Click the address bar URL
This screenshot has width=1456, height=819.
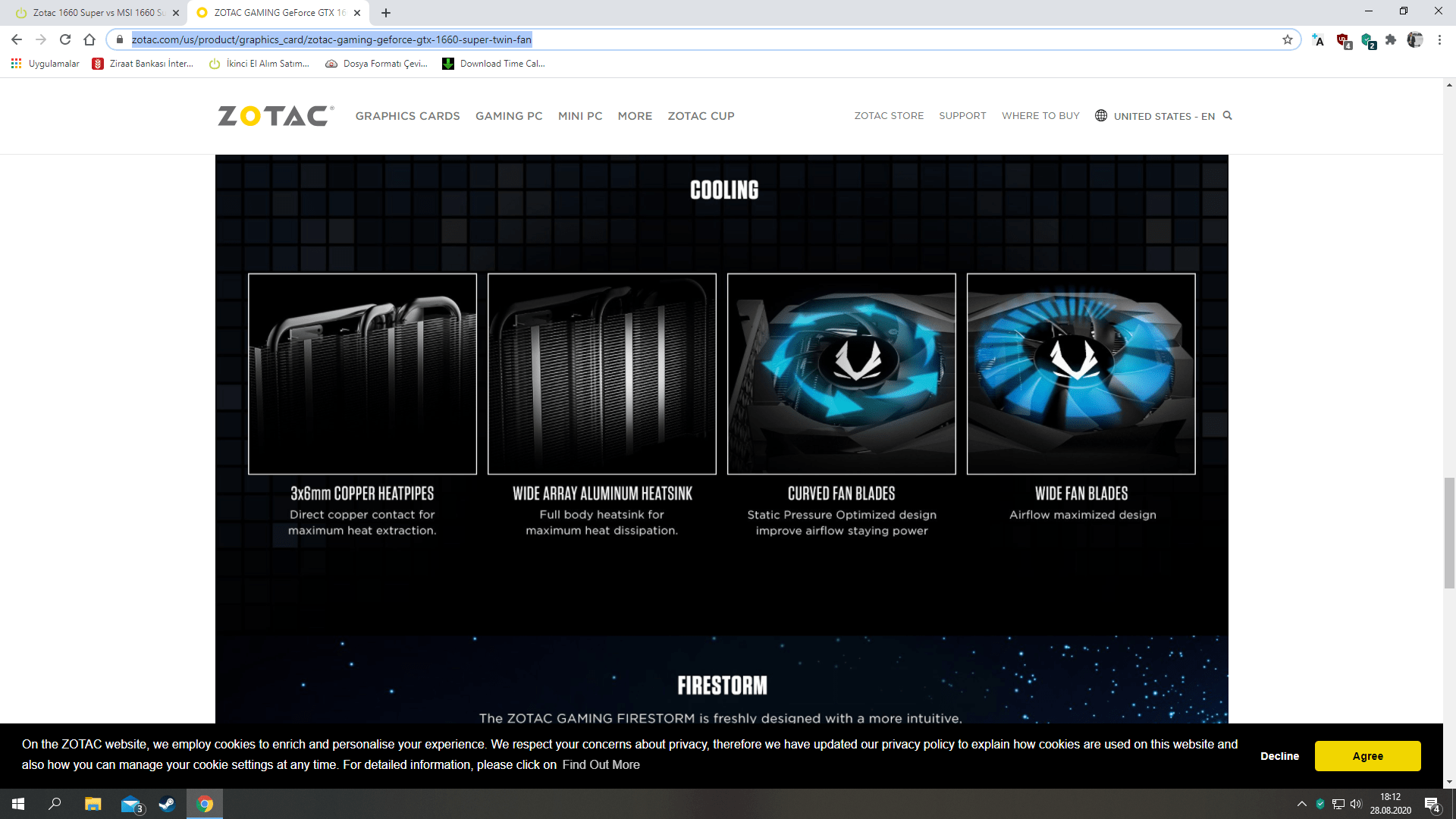(331, 39)
